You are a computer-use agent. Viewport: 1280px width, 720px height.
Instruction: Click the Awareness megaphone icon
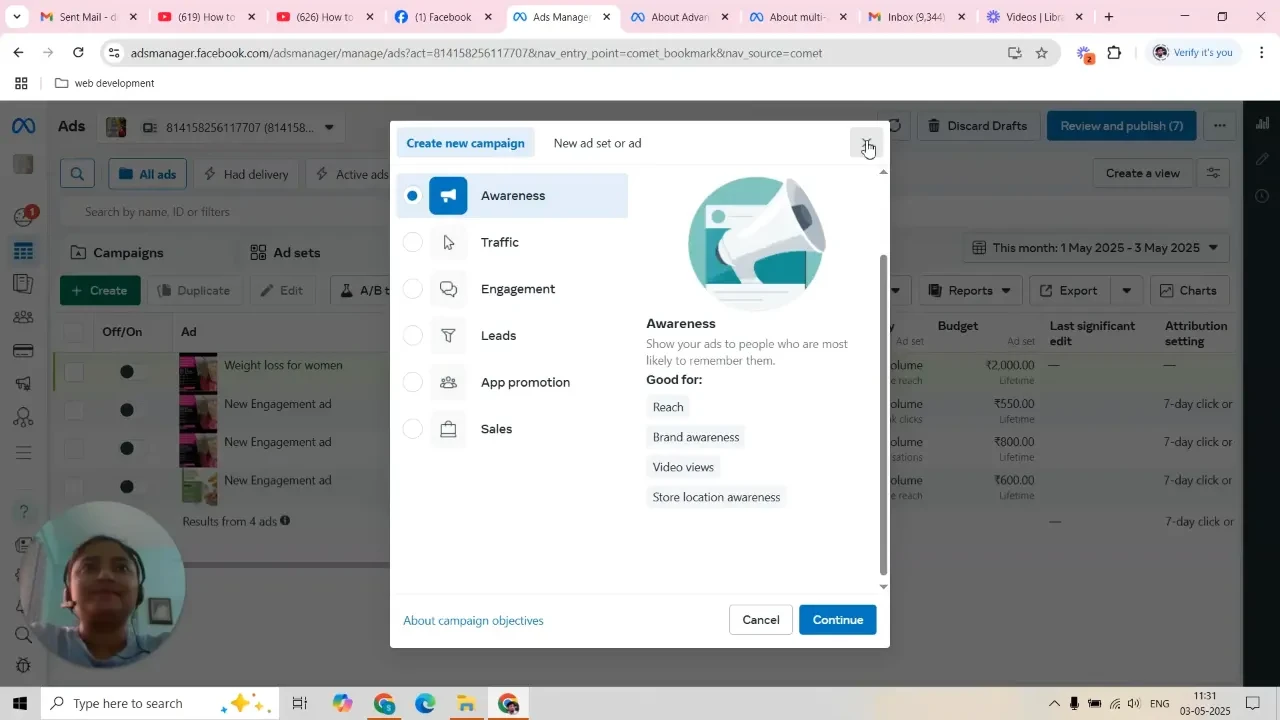(x=448, y=196)
